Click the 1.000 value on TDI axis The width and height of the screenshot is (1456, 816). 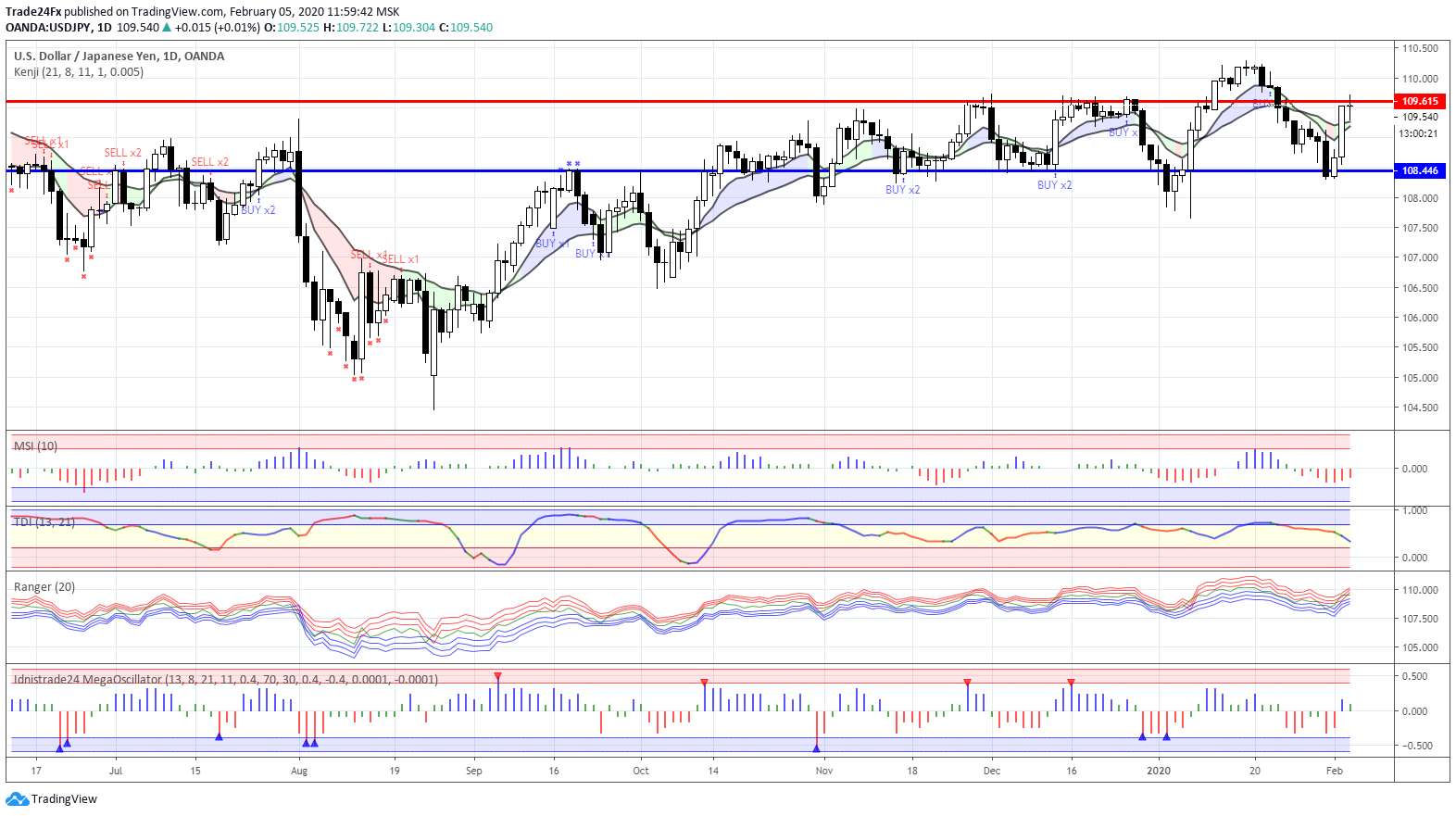click(1414, 510)
